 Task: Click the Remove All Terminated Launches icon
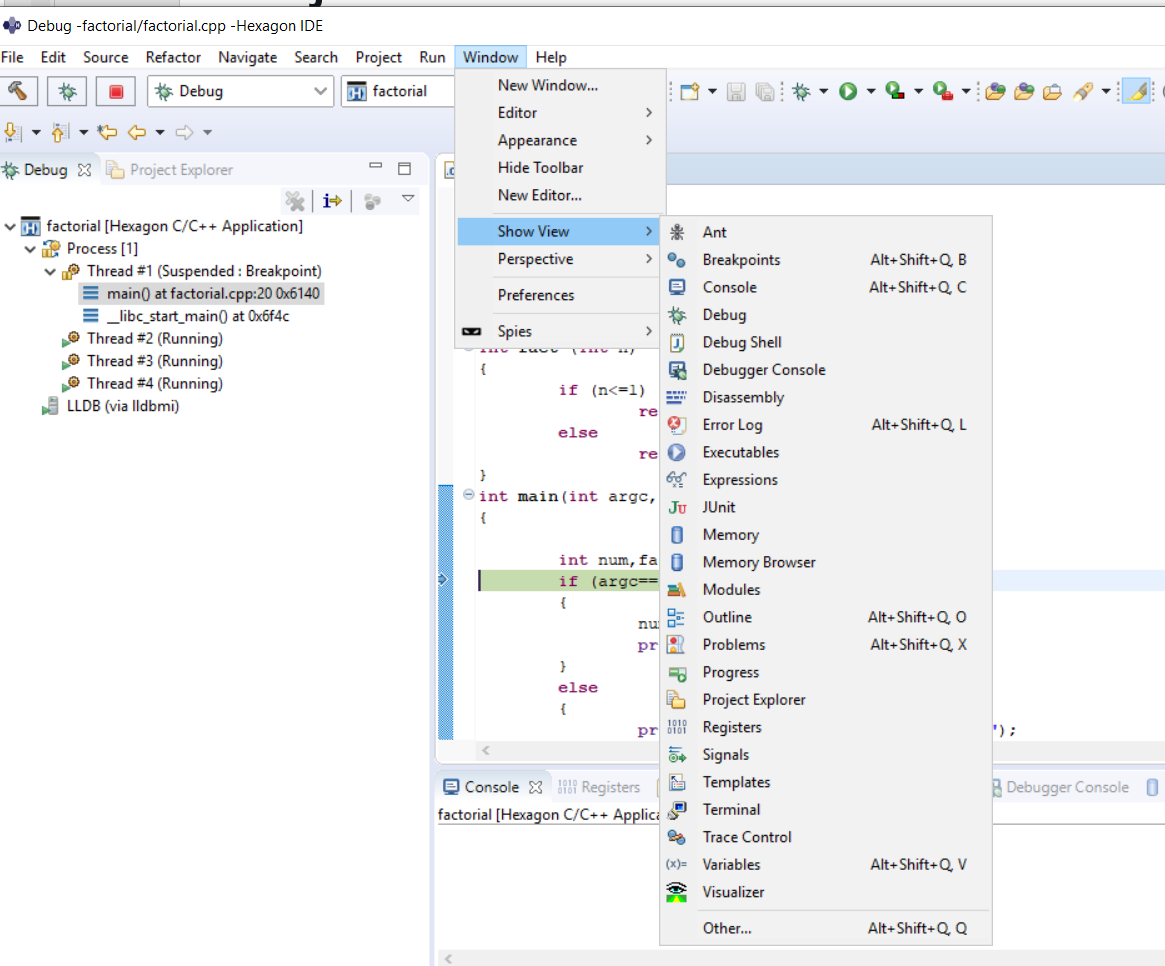pyautogui.click(x=294, y=201)
